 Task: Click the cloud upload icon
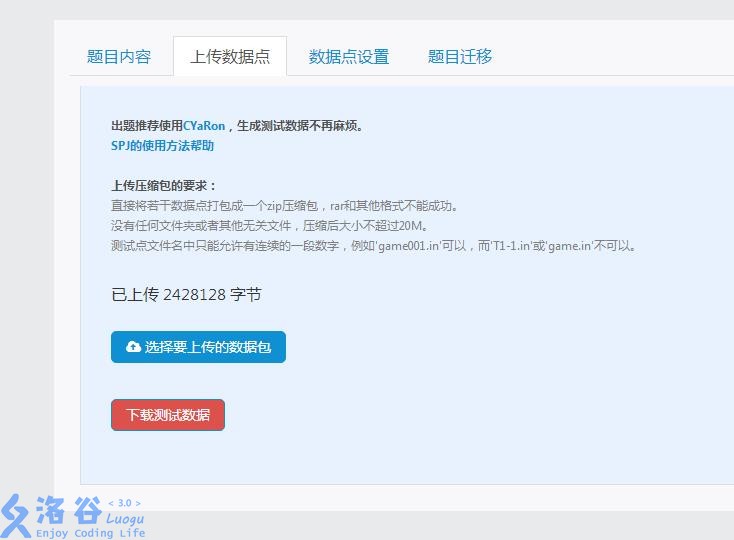[133, 347]
